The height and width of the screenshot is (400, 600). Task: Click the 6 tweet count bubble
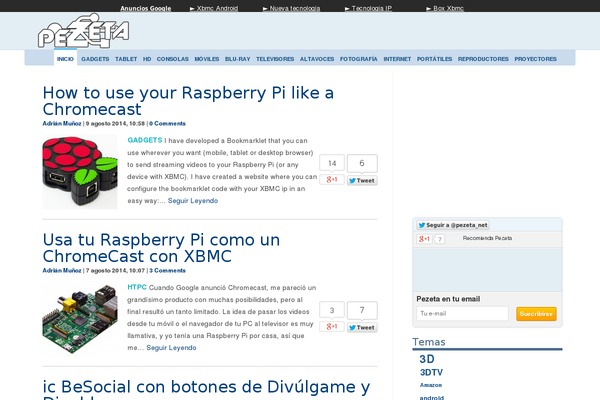[362, 163]
